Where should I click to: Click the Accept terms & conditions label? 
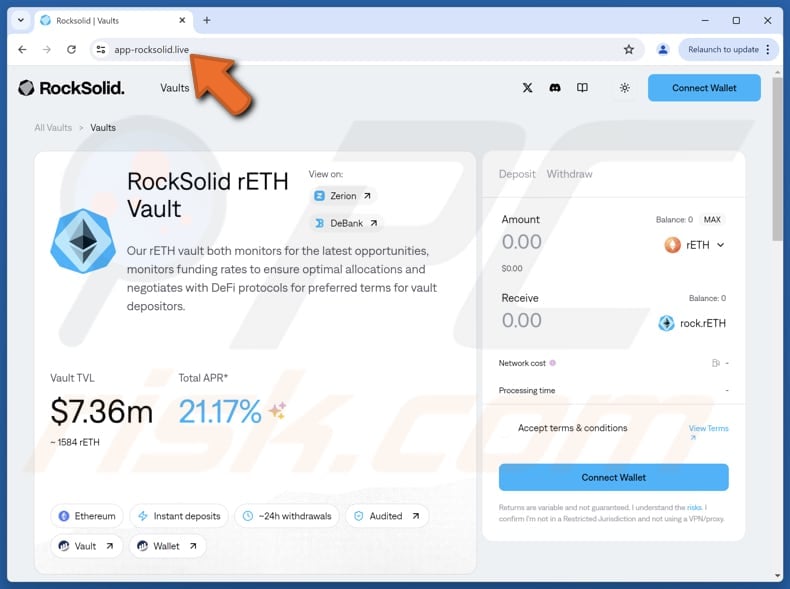tap(572, 428)
